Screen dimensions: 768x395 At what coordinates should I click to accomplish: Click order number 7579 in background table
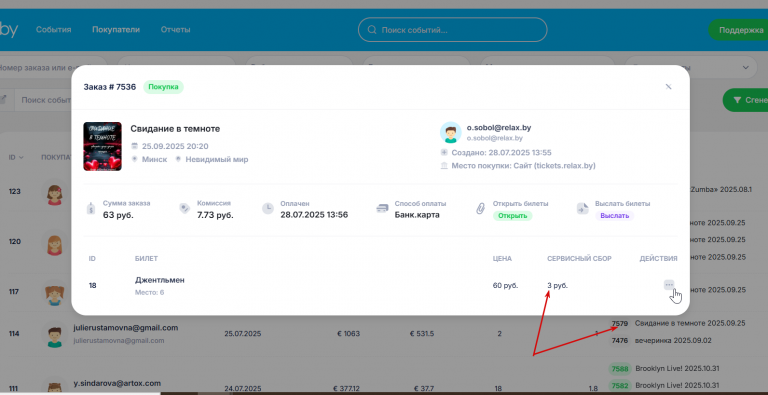[620, 323]
